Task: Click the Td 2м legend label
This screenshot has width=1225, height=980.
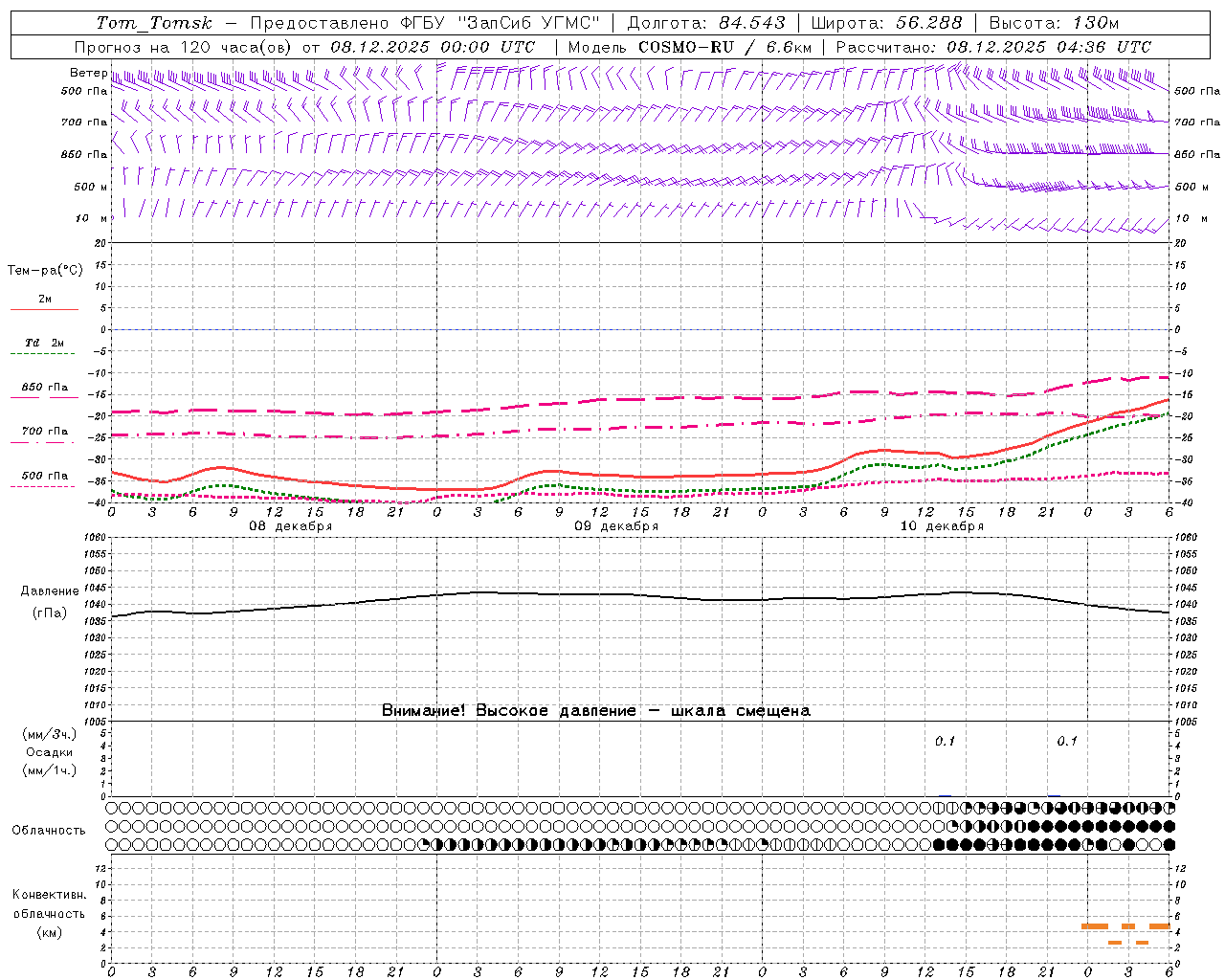Action: coord(45,343)
